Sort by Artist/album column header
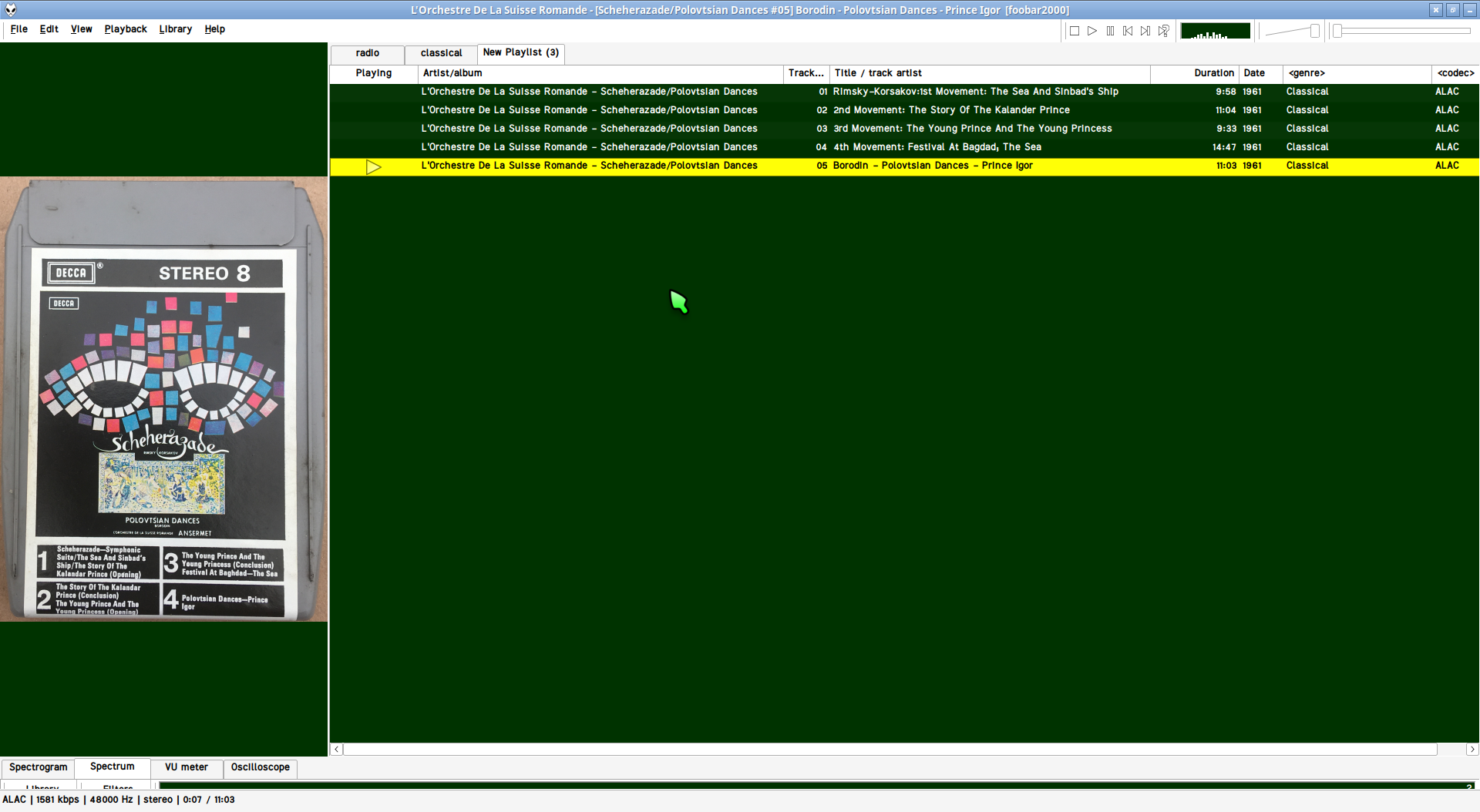 (x=600, y=73)
